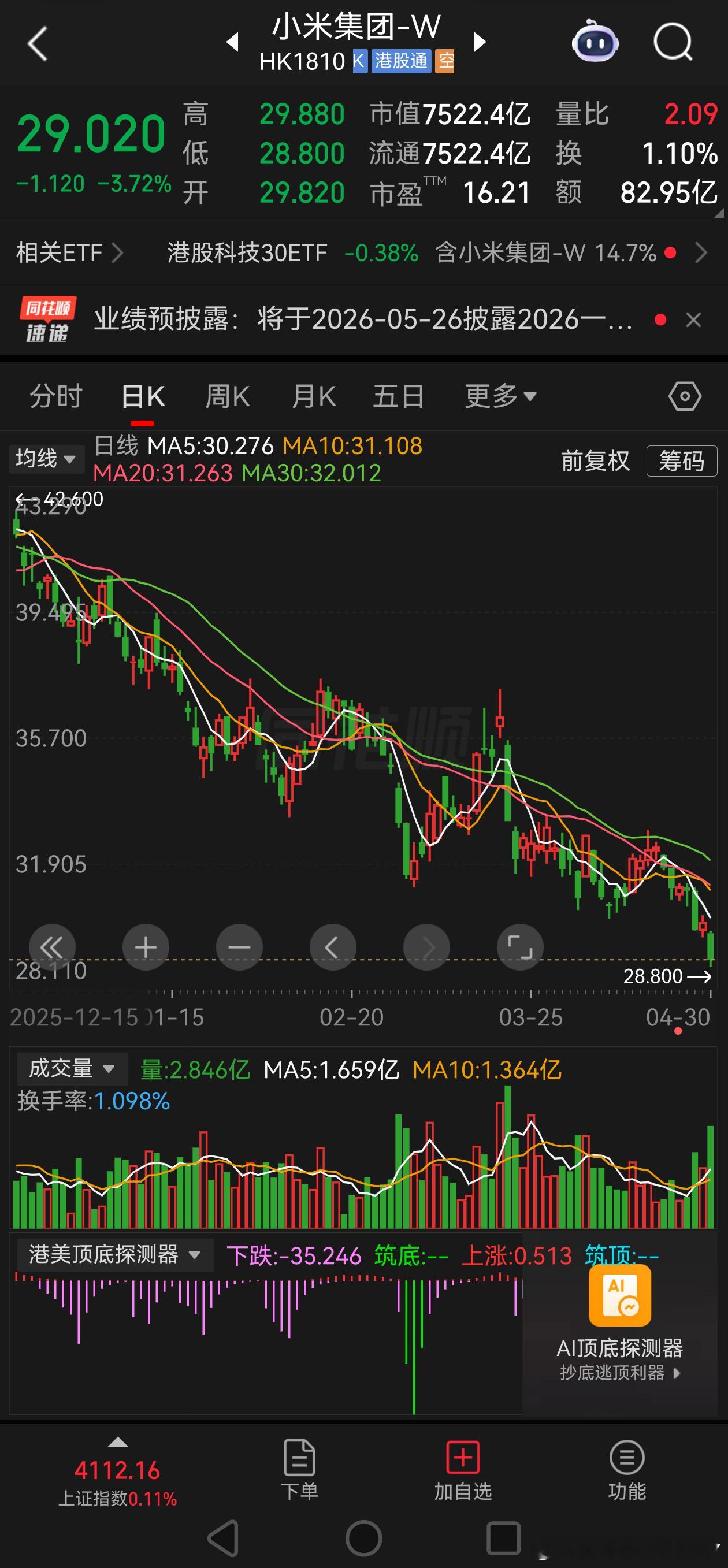Open the 均线 indicator dropdown
This screenshot has height=1568, width=728.
point(46,458)
